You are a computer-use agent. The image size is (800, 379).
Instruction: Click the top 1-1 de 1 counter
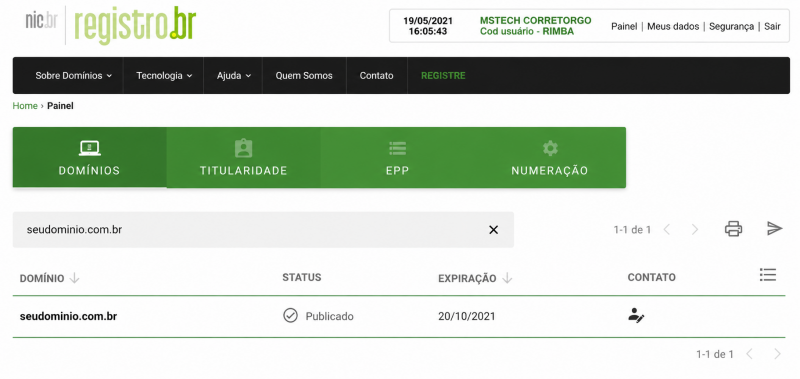(x=632, y=230)
